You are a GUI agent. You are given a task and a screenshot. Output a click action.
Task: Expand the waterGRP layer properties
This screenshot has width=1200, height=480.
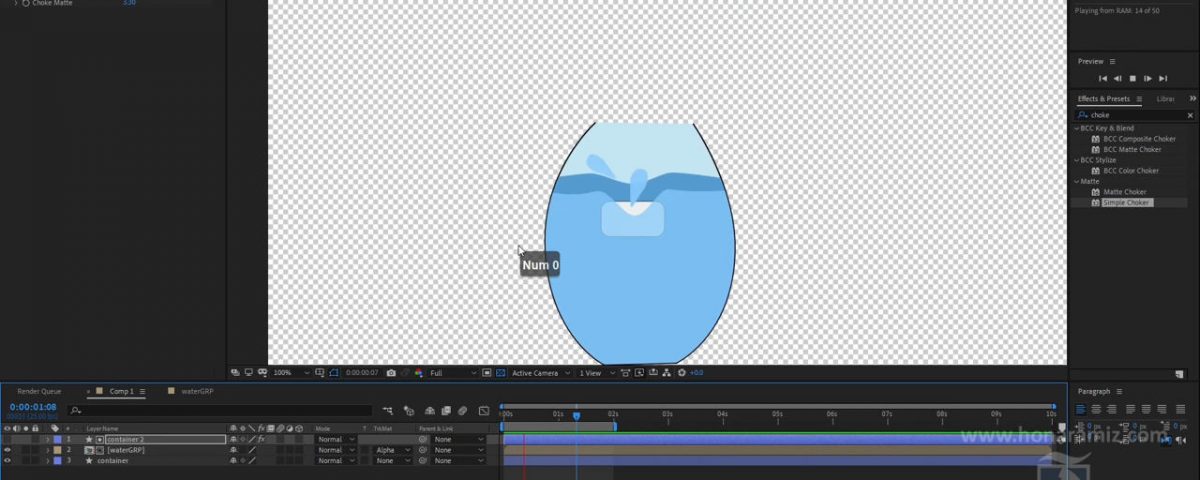coord(47,450)
